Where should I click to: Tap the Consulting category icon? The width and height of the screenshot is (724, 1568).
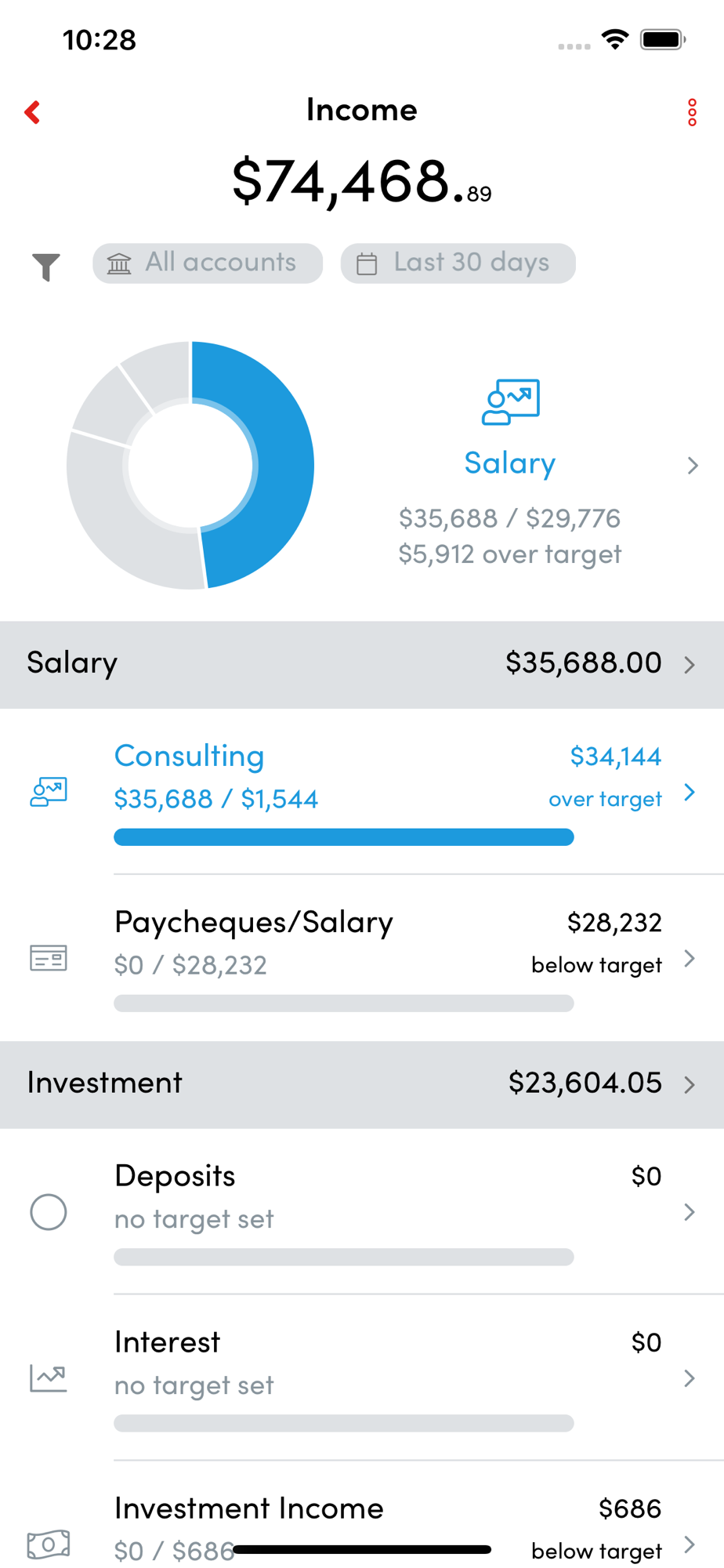point(49,792)
